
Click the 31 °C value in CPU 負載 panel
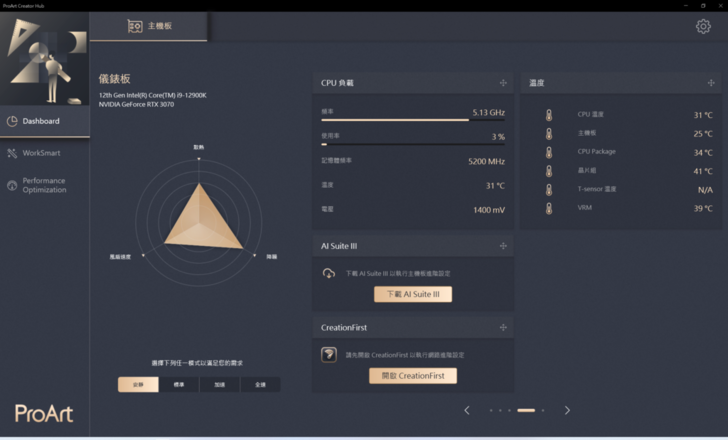(x=495, y=186)
